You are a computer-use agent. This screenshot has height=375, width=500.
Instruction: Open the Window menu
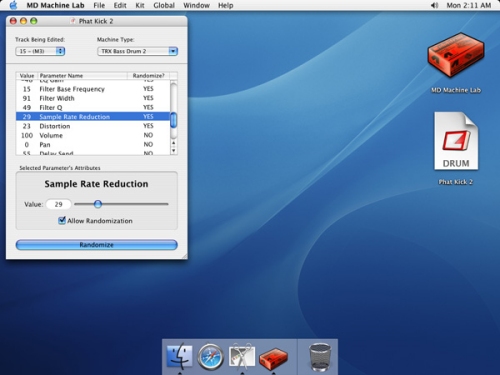point(196,5)
